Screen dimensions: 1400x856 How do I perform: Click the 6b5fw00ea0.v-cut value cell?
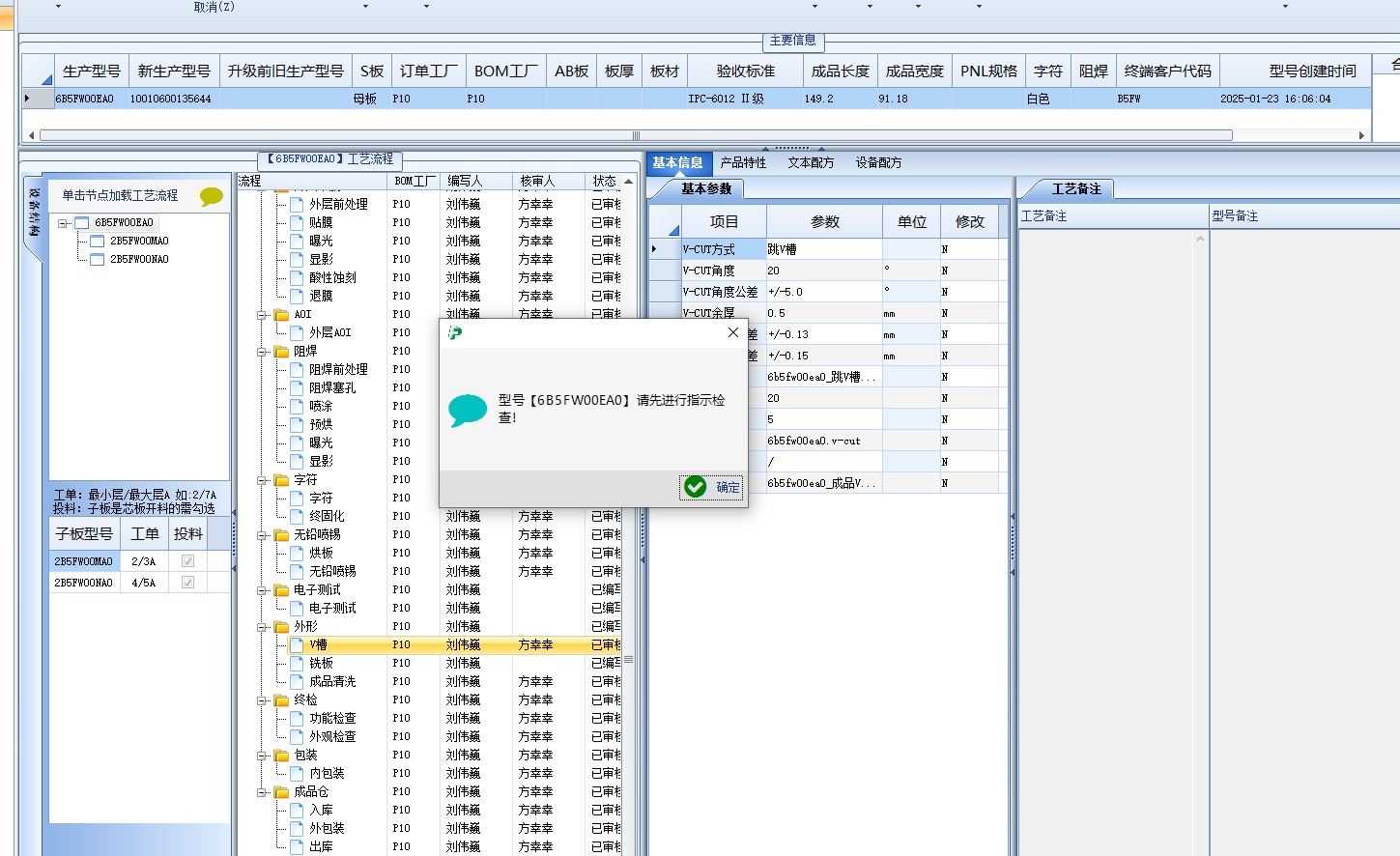point(824,441)
